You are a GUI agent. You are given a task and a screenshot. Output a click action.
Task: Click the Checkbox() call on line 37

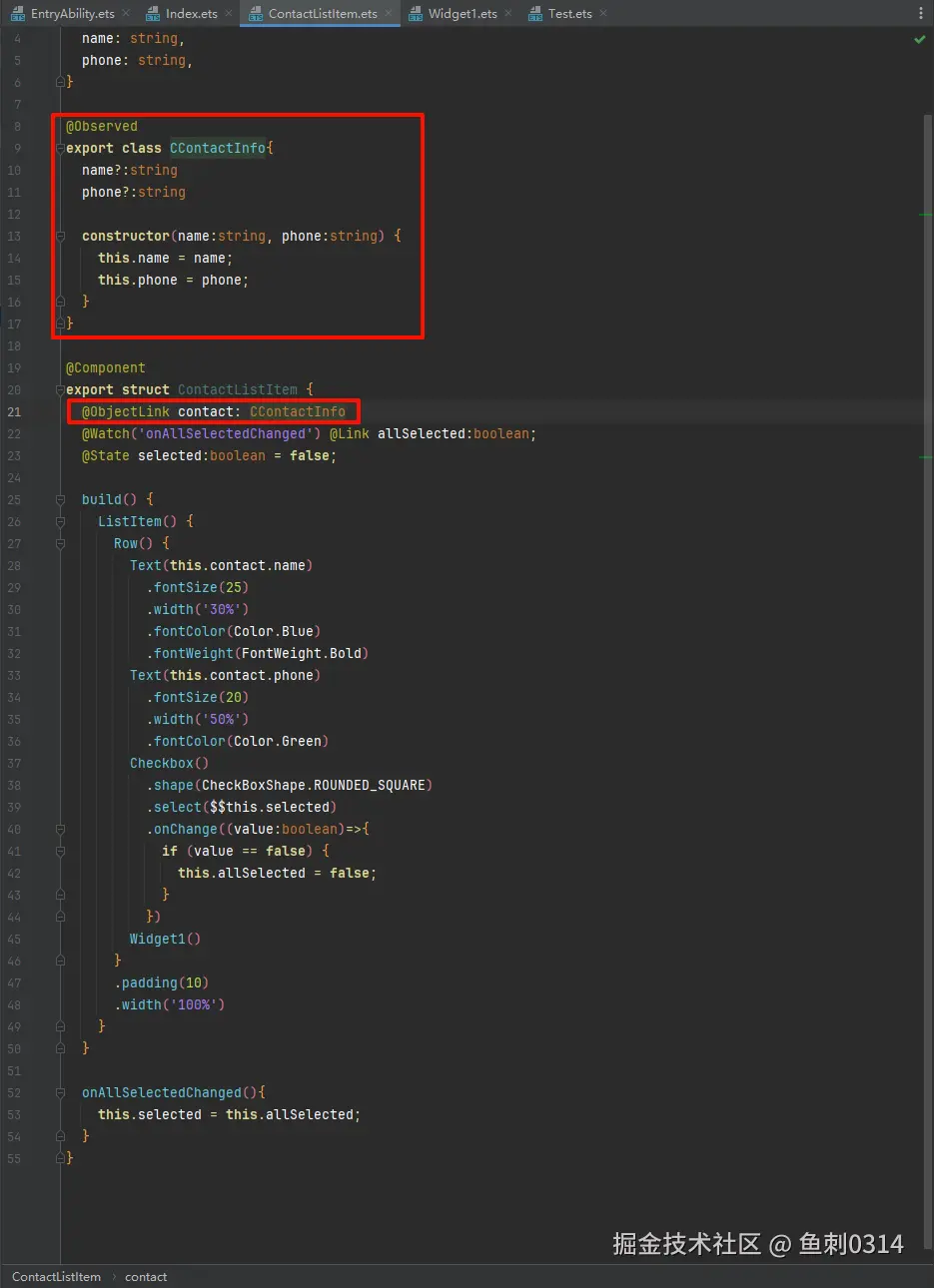[170, 763]
